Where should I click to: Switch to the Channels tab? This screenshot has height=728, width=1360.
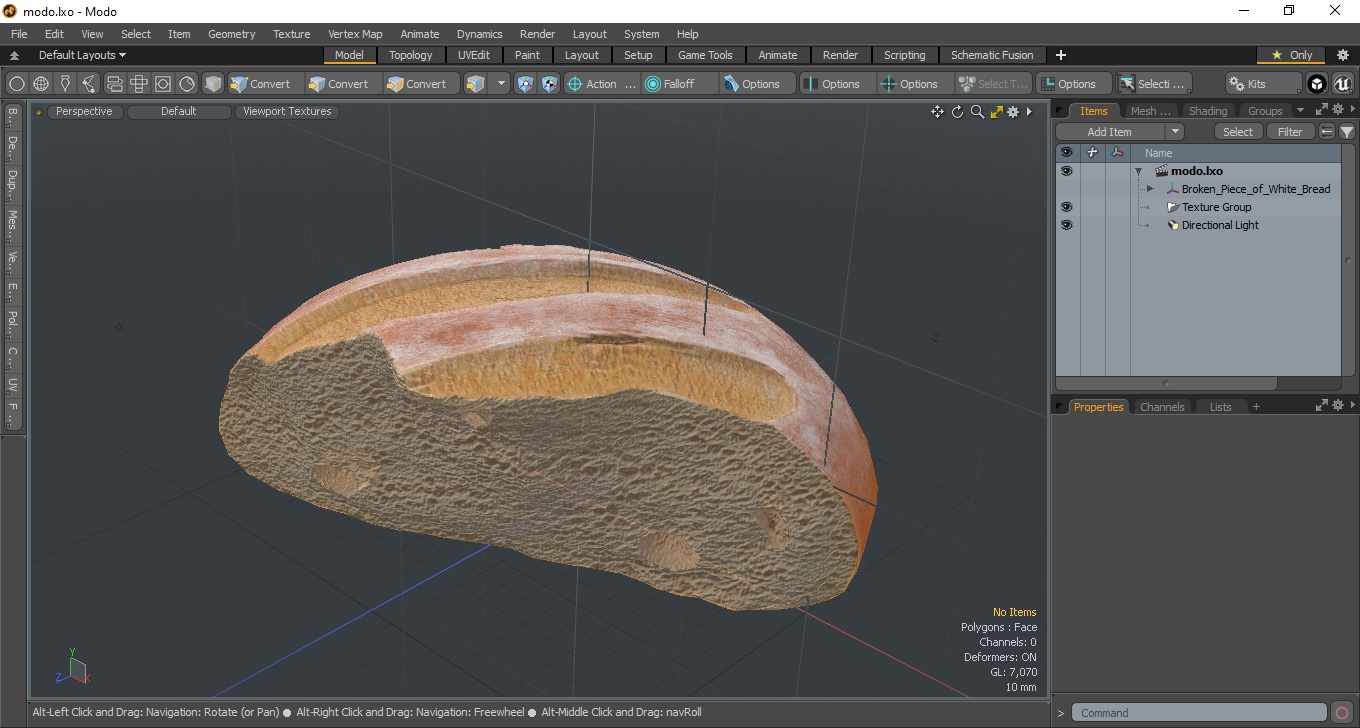(x=1162, y=407)
